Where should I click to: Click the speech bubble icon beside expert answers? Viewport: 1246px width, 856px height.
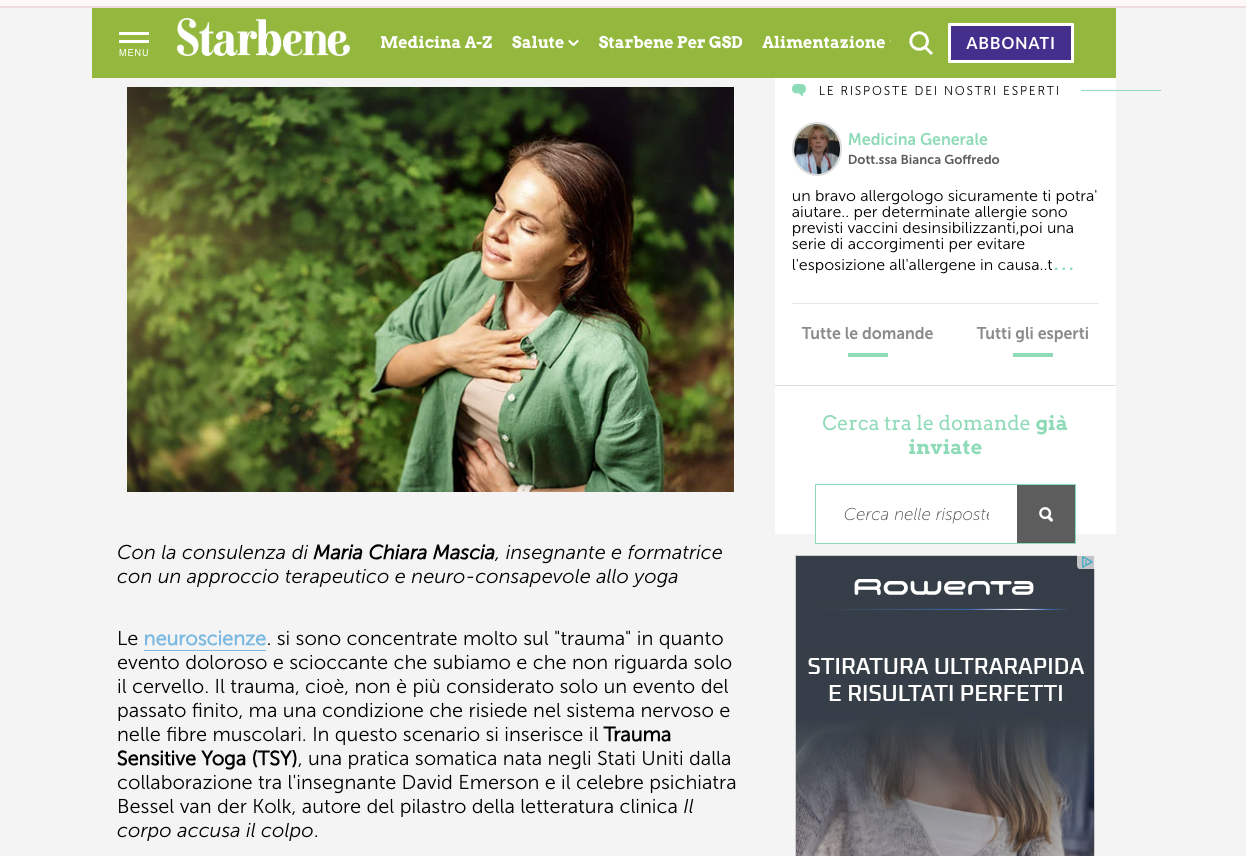799,90
